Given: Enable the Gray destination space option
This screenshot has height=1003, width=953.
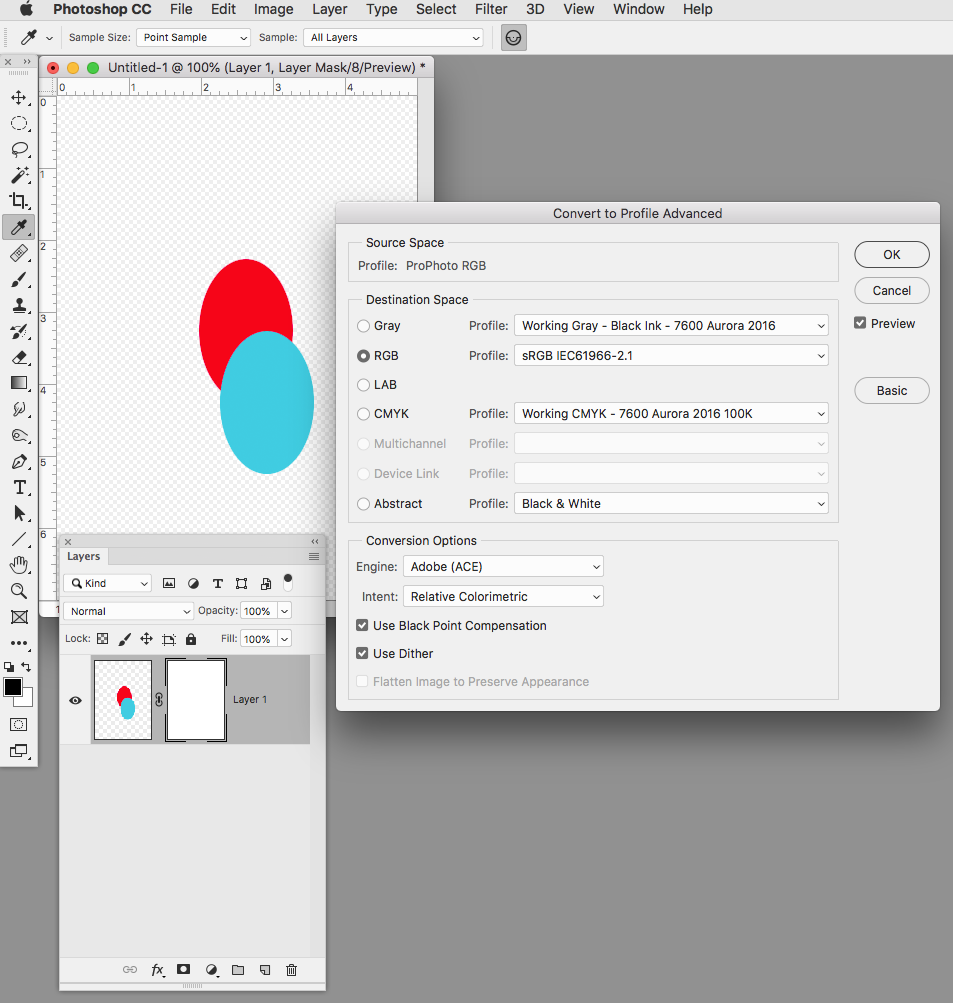Looking at the screenshot, I should [363, 325].
